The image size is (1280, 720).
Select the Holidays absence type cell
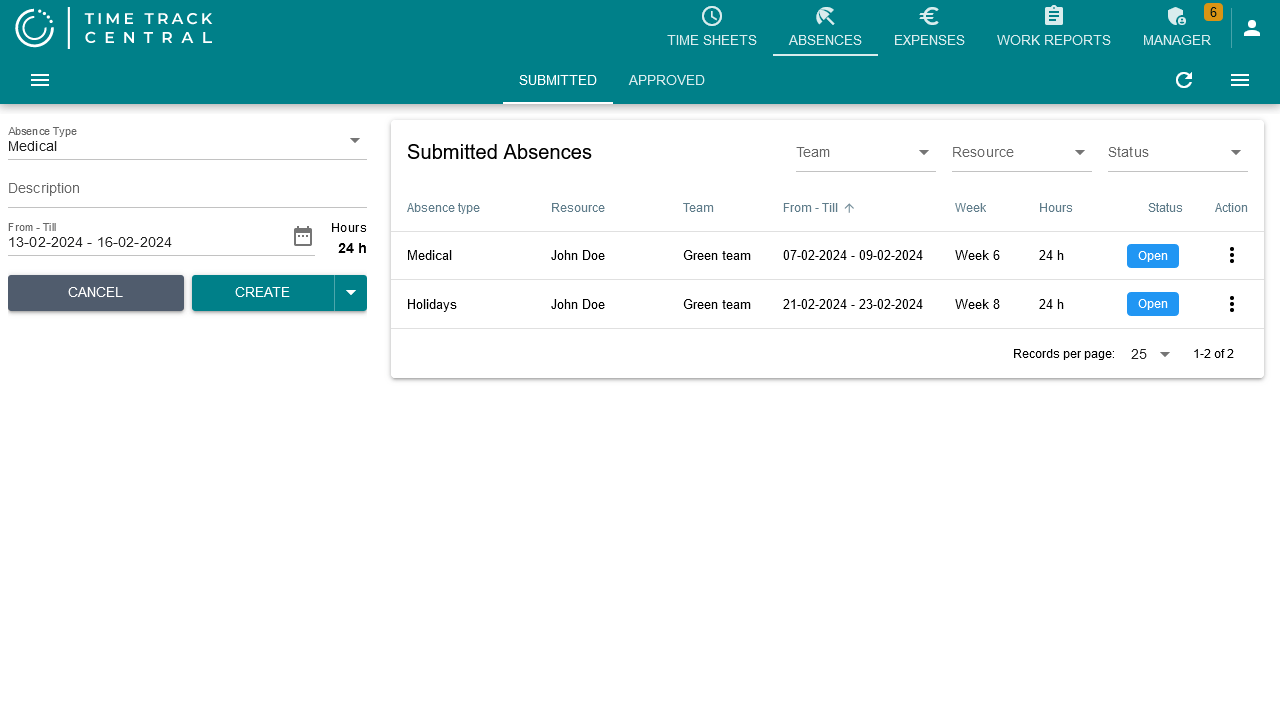point(432,304)
